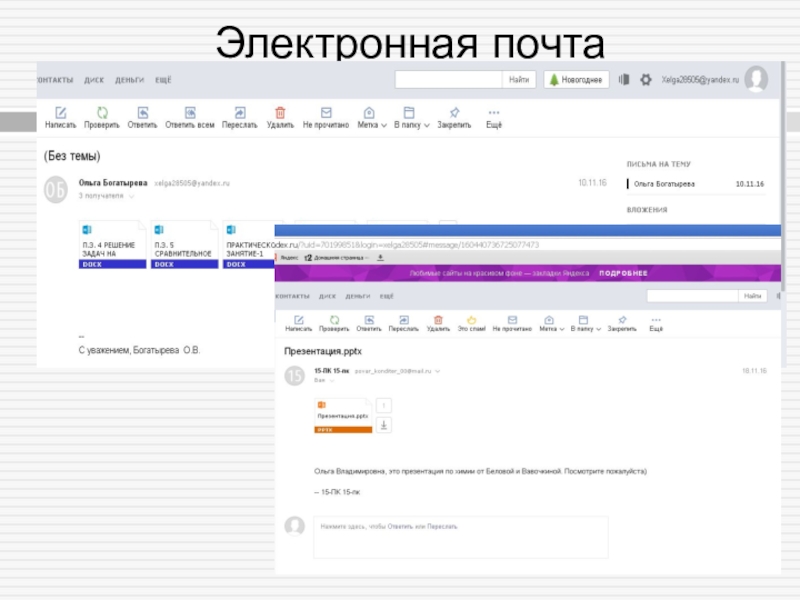
Task: Expand the 3 получателя recipients list
Action: pyautogui.click(x=104, y=196)
